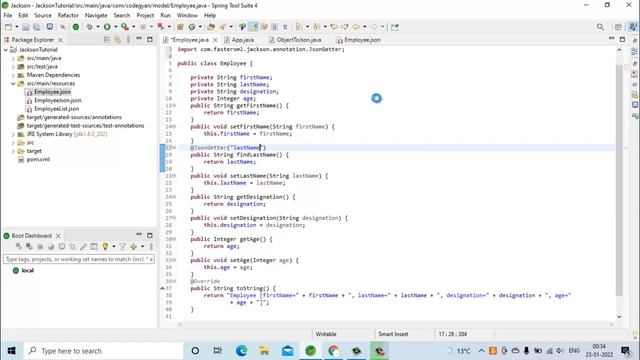The width and height of the screenshot is (640, 360).
Task: Click the Writable status bar entry
Action: (x=326, y=334)
